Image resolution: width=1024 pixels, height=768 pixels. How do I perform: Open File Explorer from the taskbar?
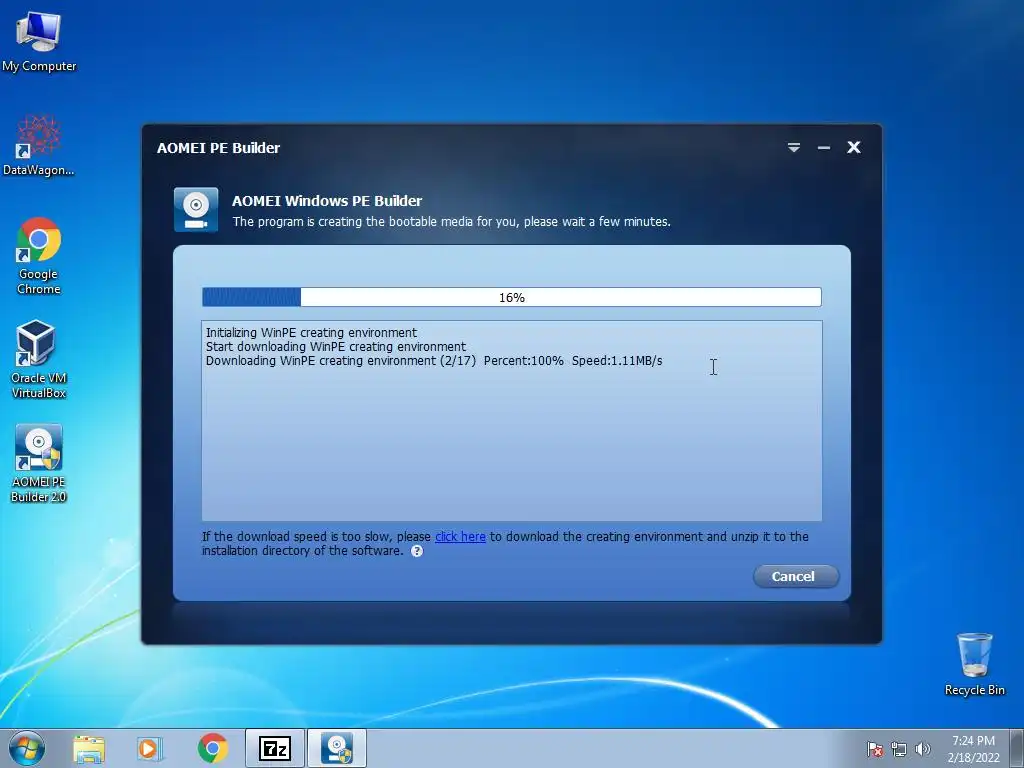coord(88,748)
